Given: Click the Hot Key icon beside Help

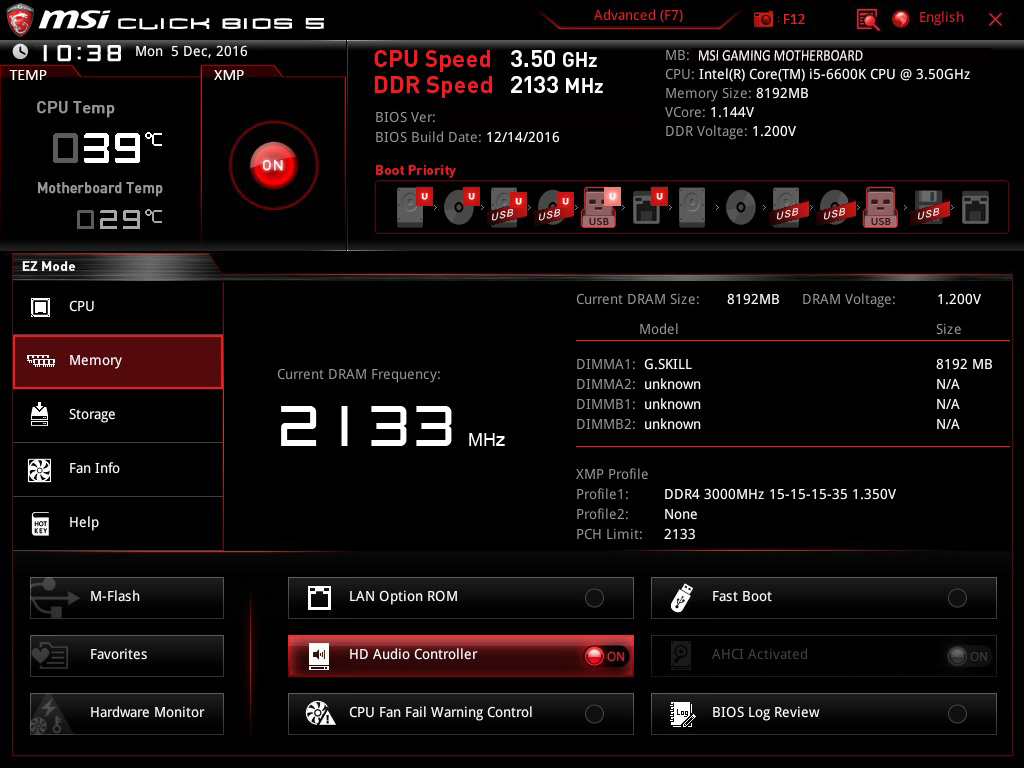Looking at the screenshot, I should (x=40, y=523).
